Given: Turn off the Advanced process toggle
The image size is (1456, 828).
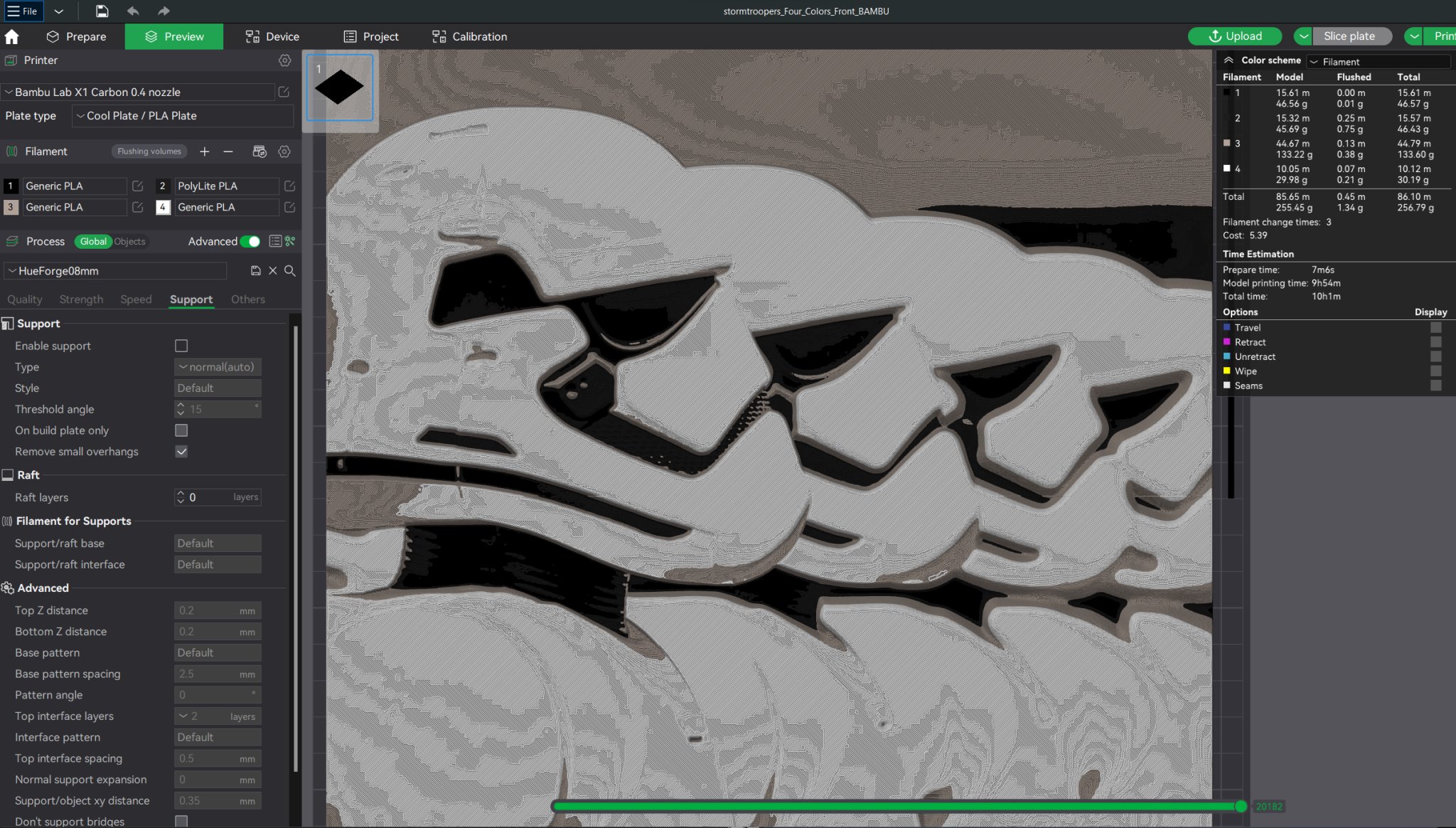Looking at the screenshot, I should point(250,241).
